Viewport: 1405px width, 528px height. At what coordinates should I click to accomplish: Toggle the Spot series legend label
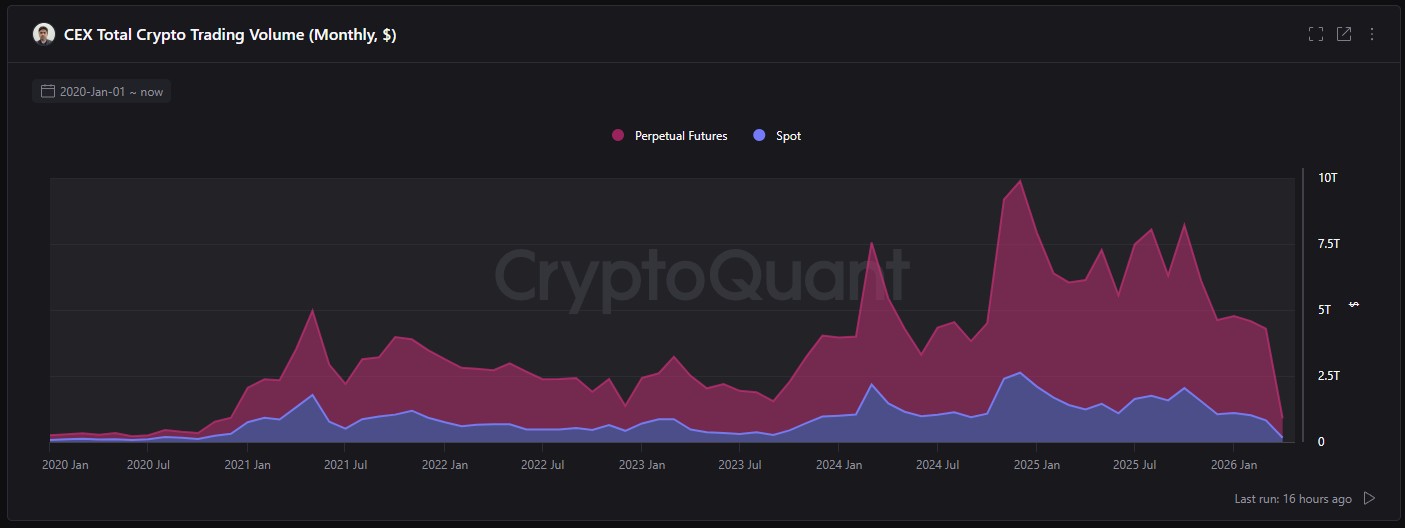coord(788,136)
